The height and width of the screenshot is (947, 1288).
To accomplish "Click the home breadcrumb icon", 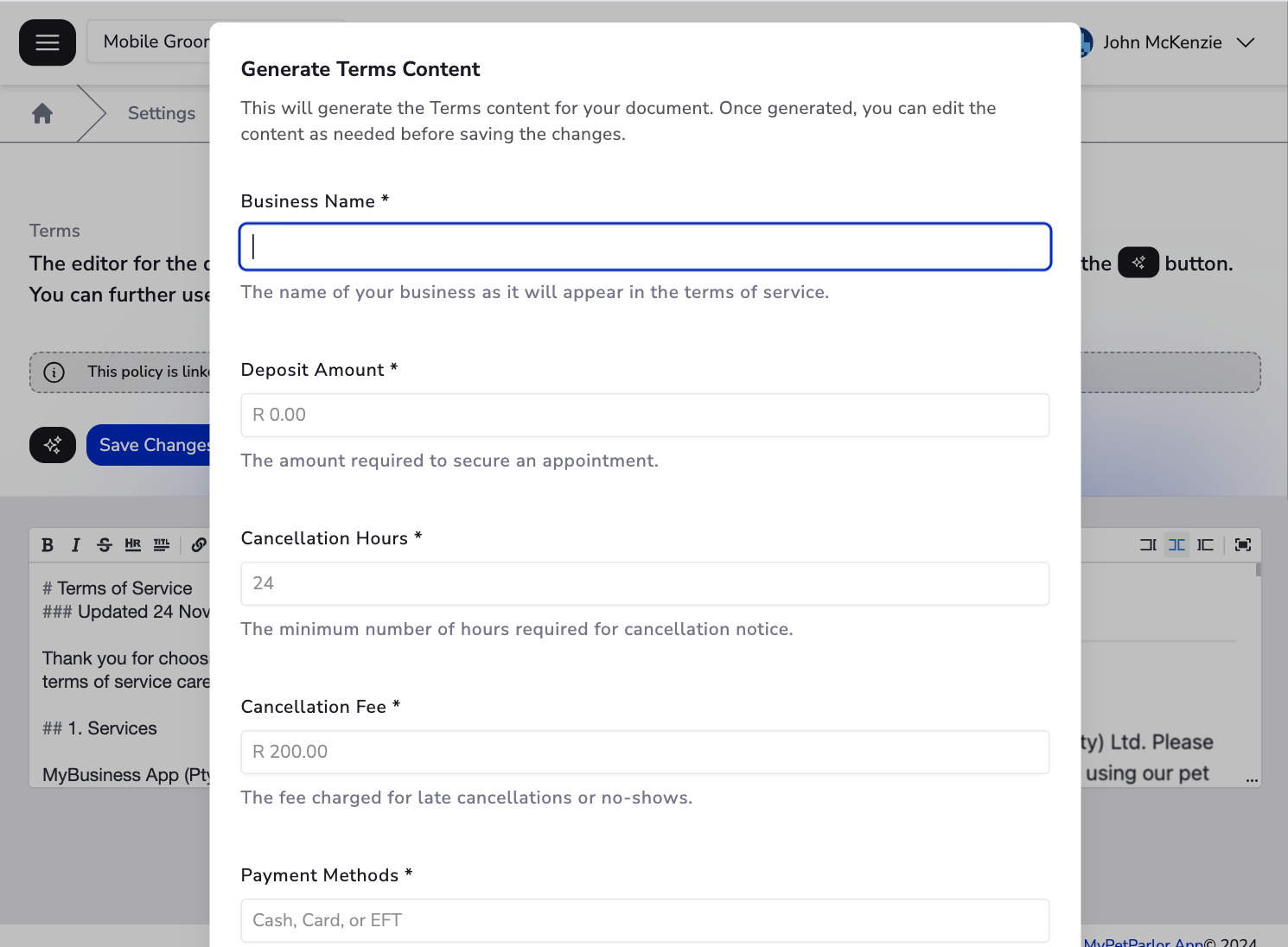I will (x=41, y=113).
